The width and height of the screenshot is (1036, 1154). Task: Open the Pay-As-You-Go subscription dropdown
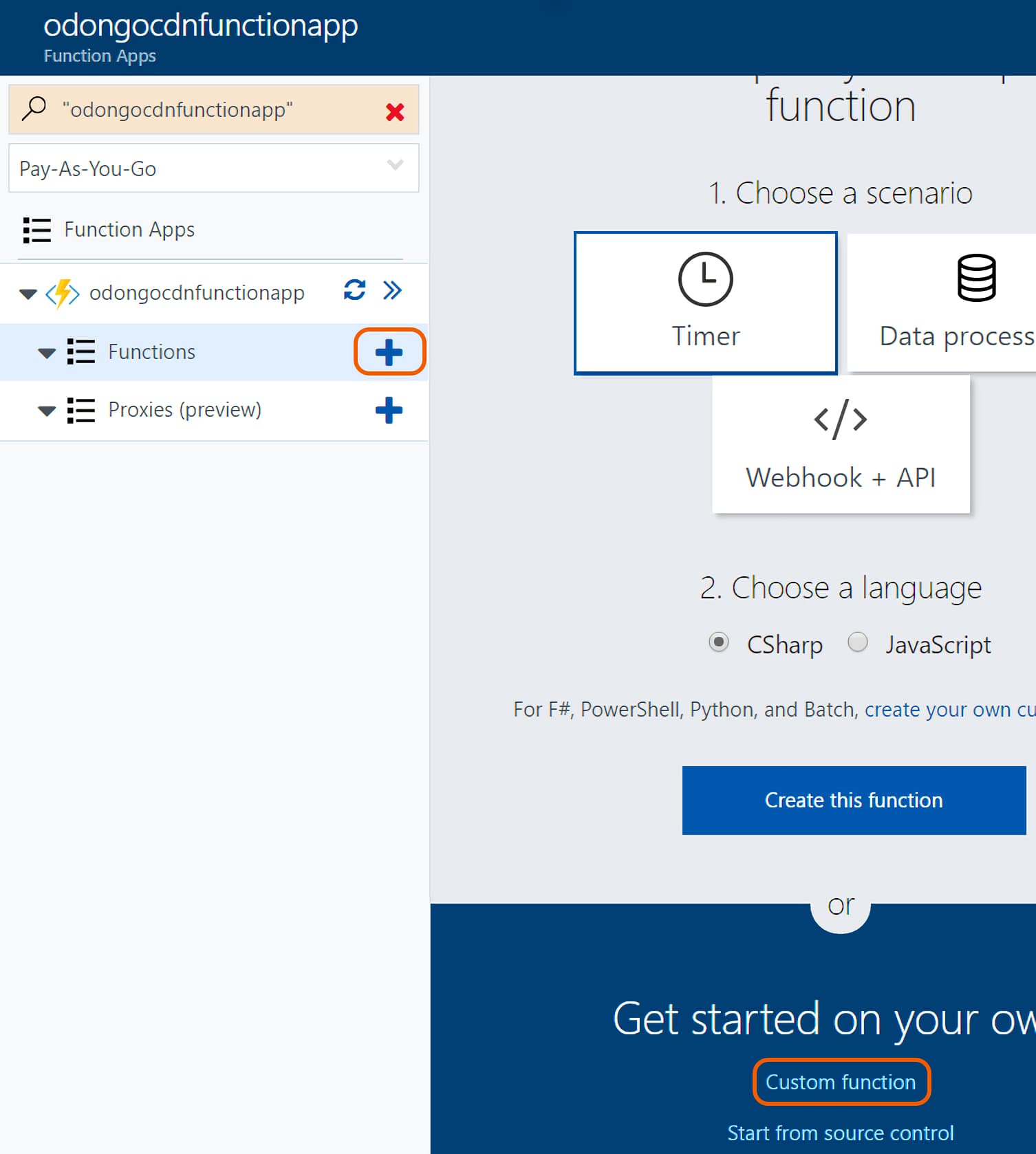click(x=214, y=168)
